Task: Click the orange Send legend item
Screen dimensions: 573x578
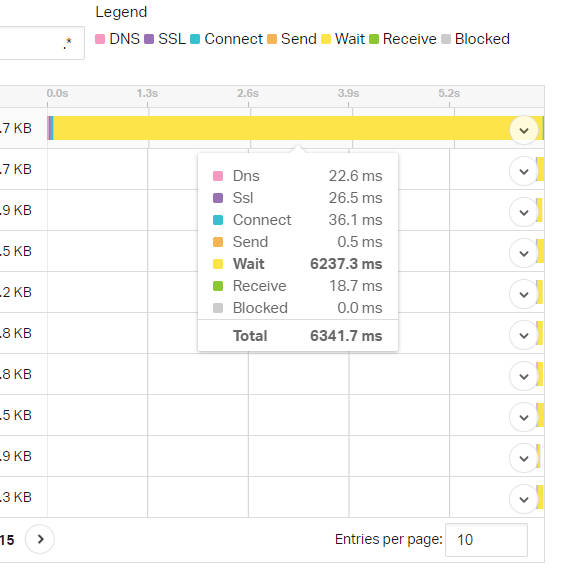Action: [x=292, y=39]
